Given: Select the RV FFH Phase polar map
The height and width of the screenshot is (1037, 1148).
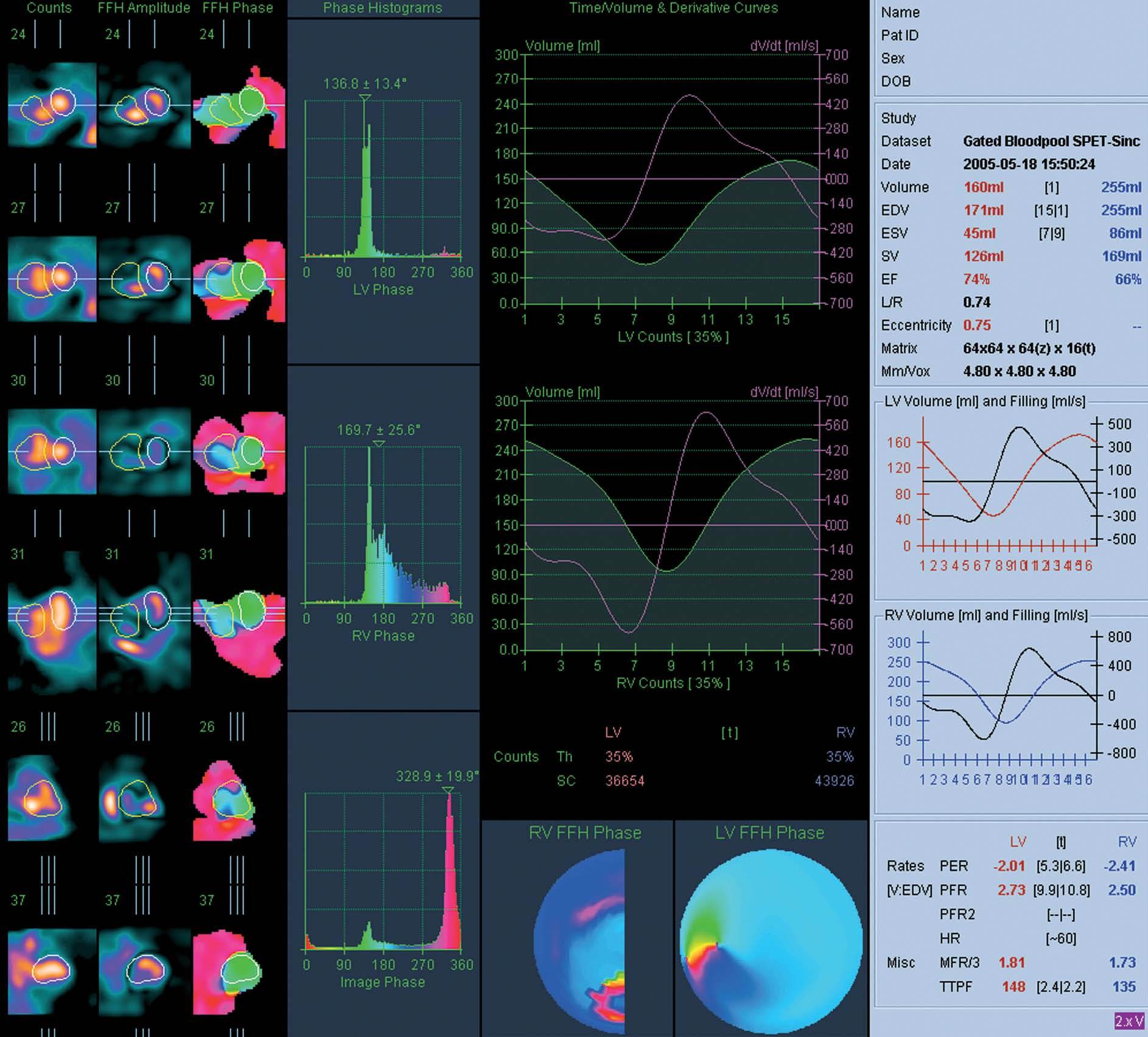Looking at the screenshot, I should (579, 941).
